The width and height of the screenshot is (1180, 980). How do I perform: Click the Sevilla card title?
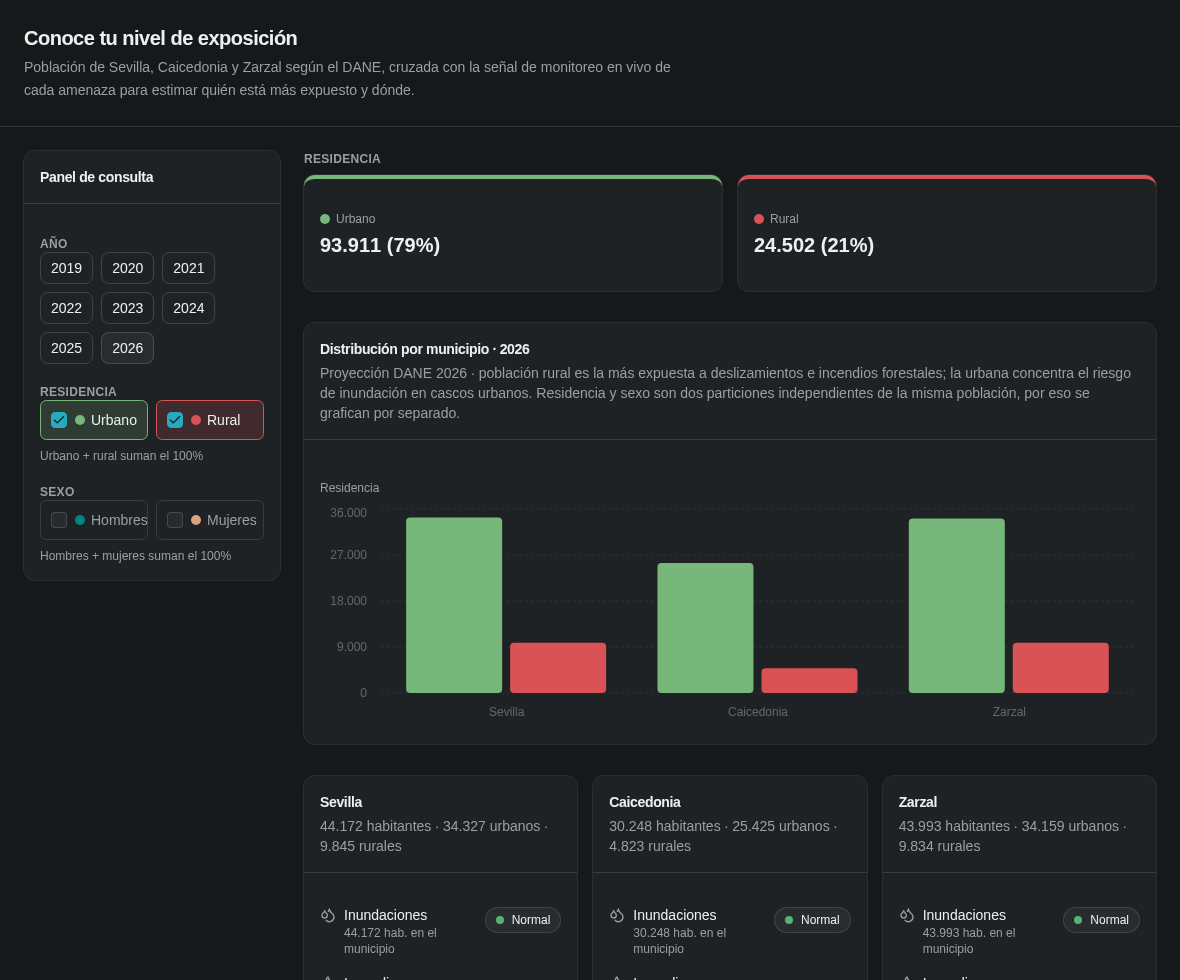pos(341,802)
